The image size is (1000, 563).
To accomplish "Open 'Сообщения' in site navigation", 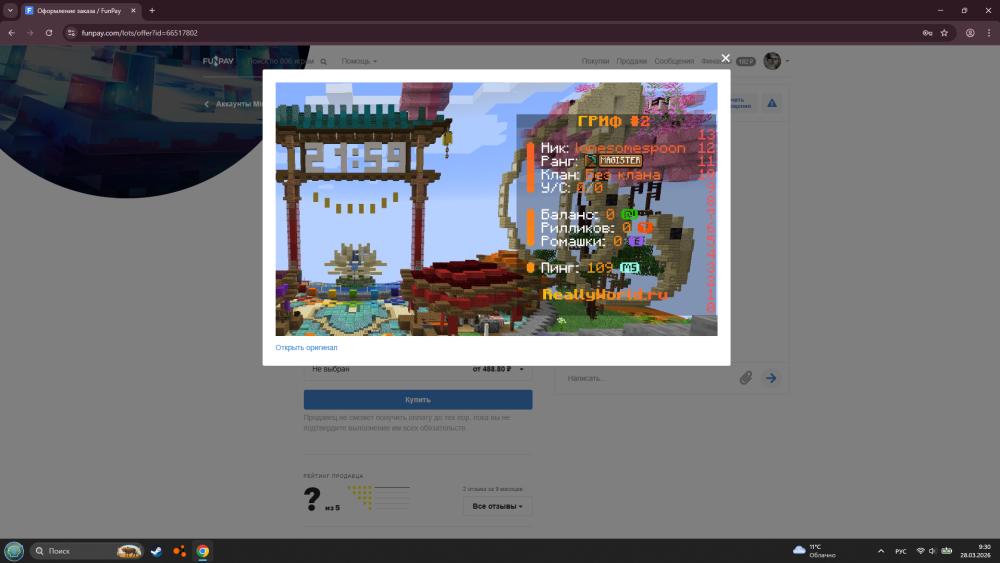I will [x=673, y=61].
